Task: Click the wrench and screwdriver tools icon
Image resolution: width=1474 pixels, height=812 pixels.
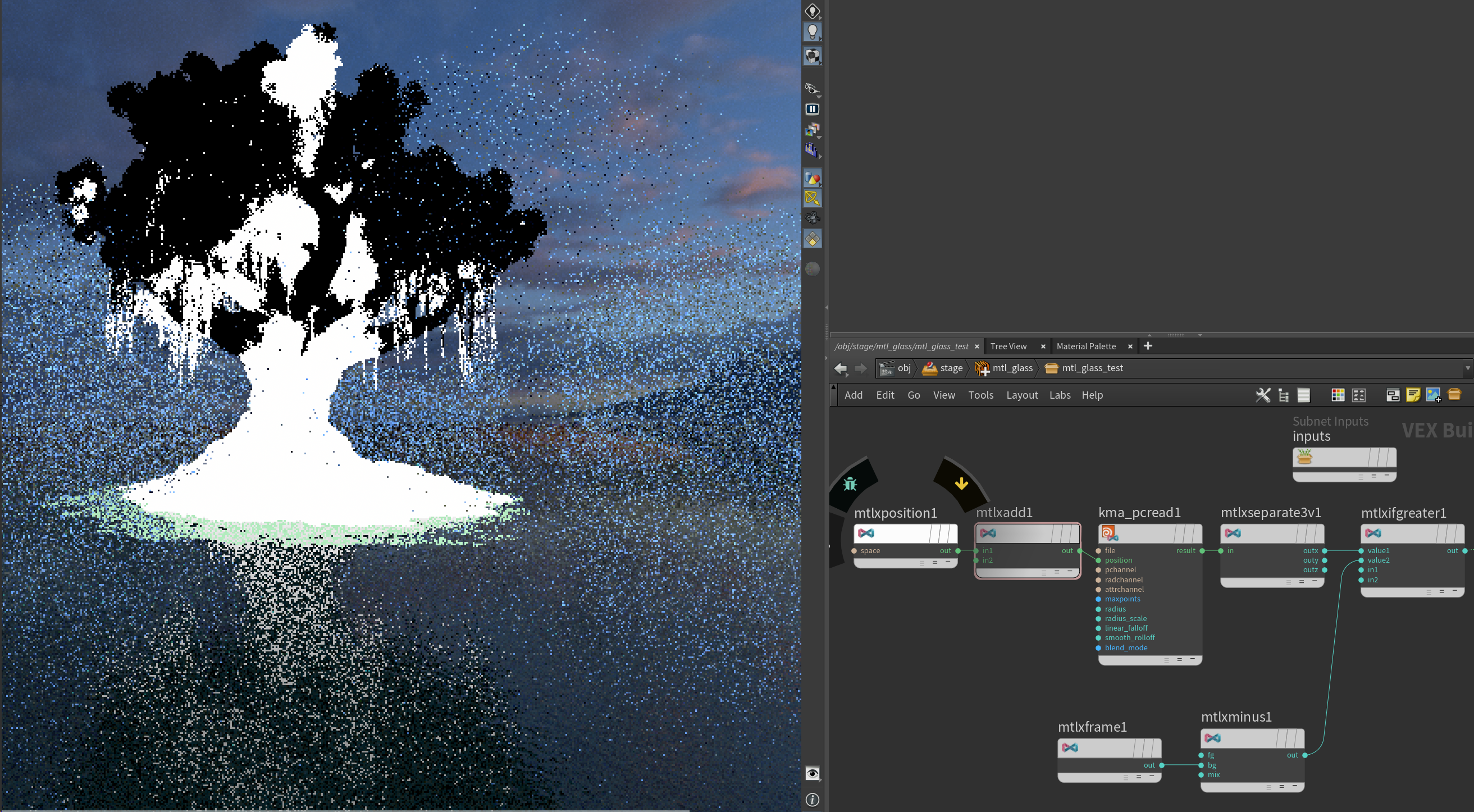Action: pyautogui.click(x=1262, y=395)
